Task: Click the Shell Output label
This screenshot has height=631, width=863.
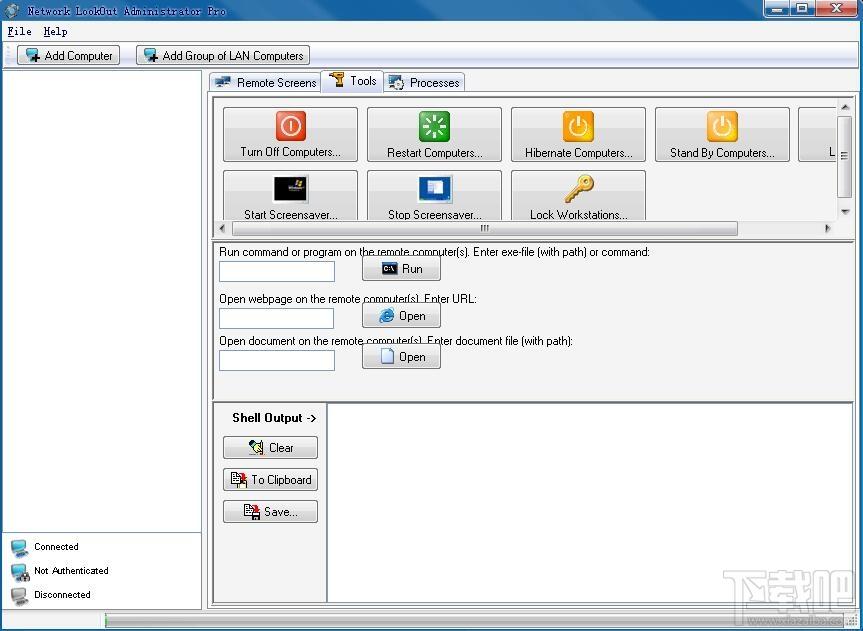Action: (274, 418)
